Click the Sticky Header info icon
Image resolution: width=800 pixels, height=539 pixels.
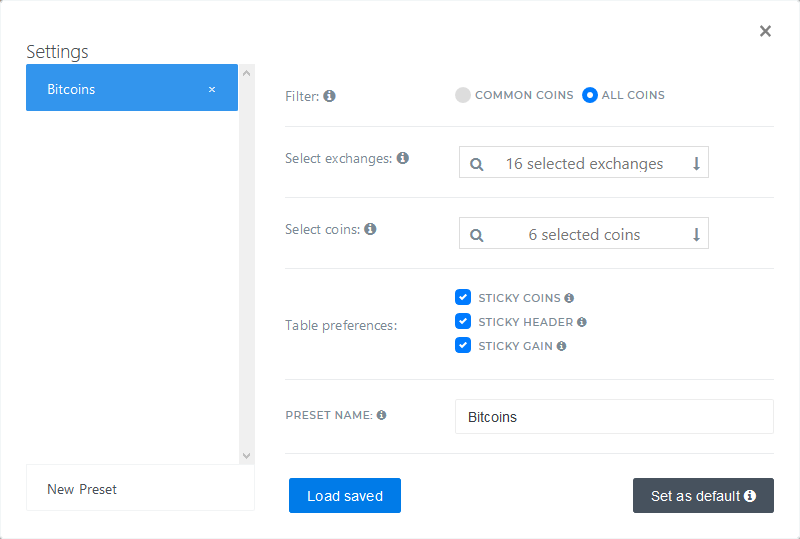pos(582,322)
